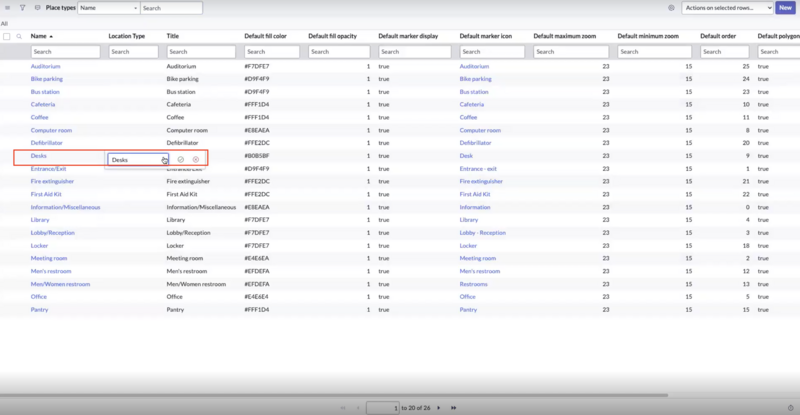The width and height of the screenshot is (800, 415).
Task: Go to the previous page arrow
Action: (358, 408)
